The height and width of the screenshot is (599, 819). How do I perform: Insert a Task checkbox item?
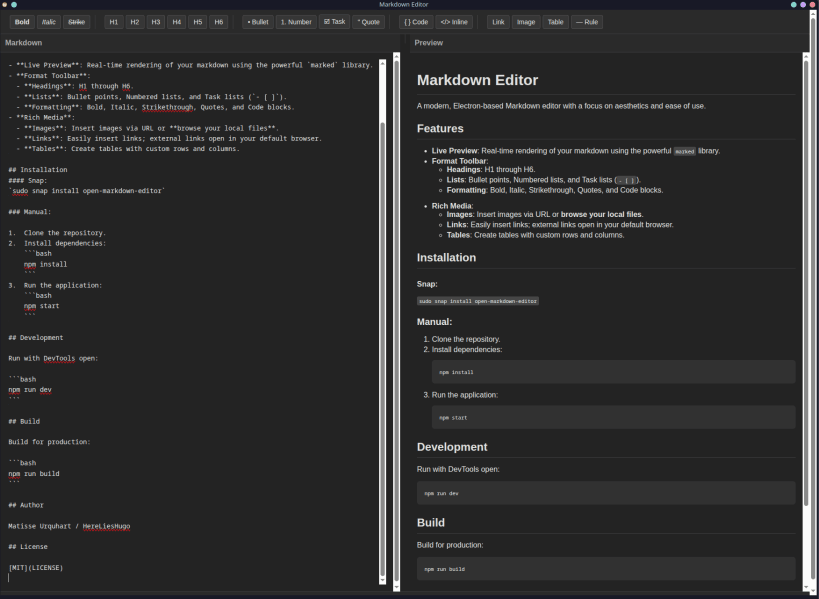334,21
